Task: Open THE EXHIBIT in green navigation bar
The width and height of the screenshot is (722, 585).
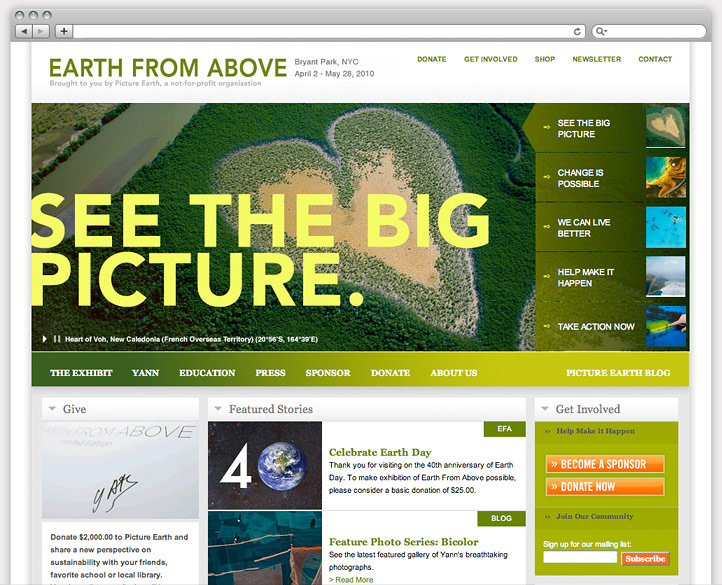Action: (81, 373)
